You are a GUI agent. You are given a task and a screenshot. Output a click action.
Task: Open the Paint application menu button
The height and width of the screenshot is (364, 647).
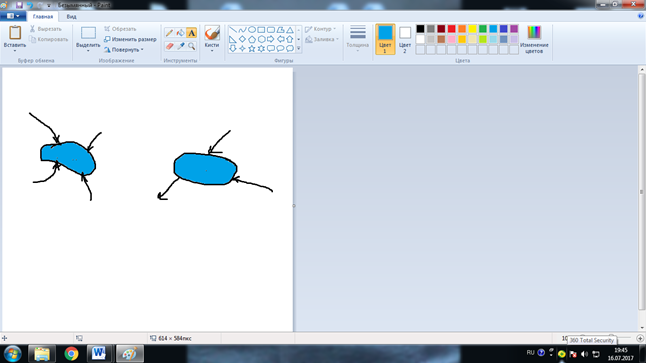(13, 16)
